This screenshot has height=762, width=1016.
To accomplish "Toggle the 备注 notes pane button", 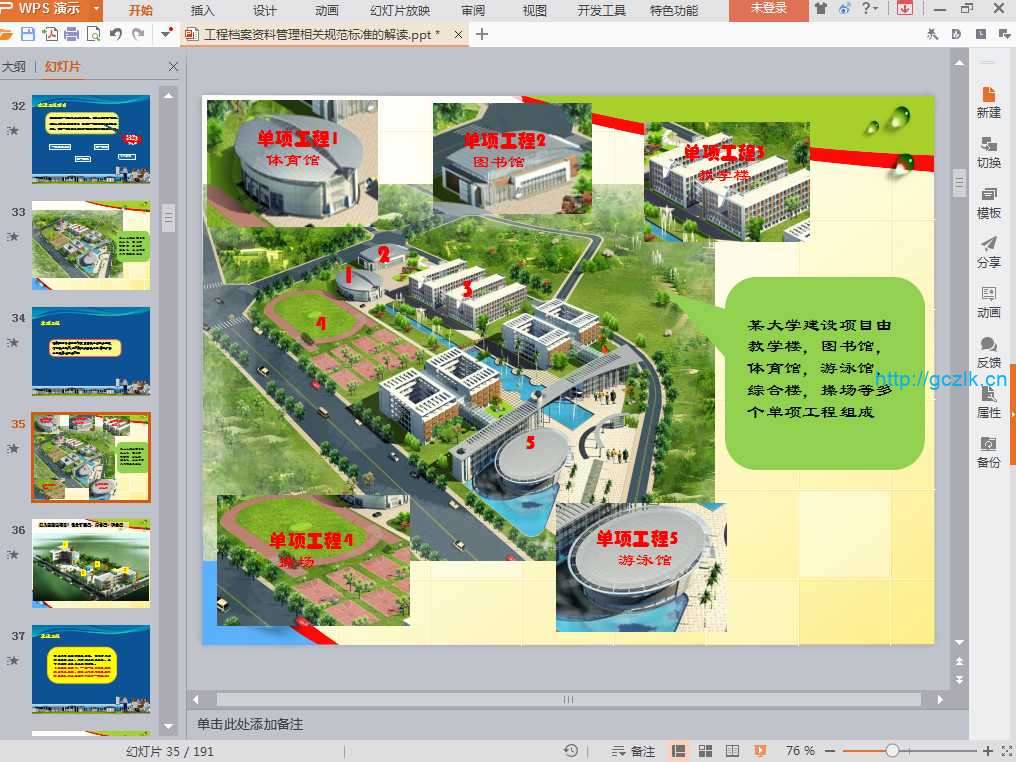I will click(634, 751).
